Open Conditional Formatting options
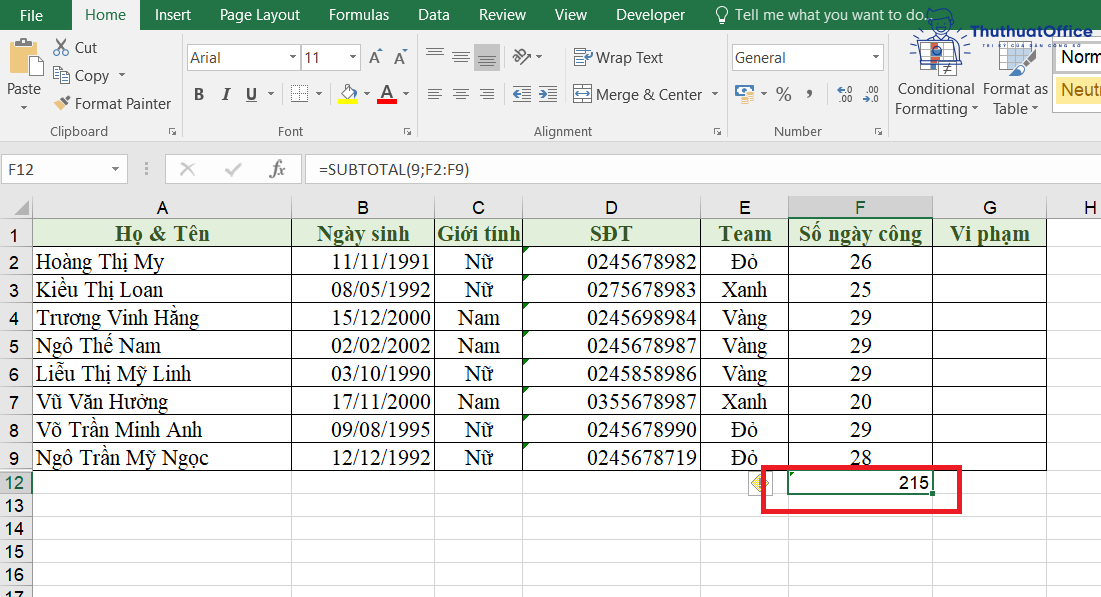Screen dimensions: 1101x597 click(935, 90)
